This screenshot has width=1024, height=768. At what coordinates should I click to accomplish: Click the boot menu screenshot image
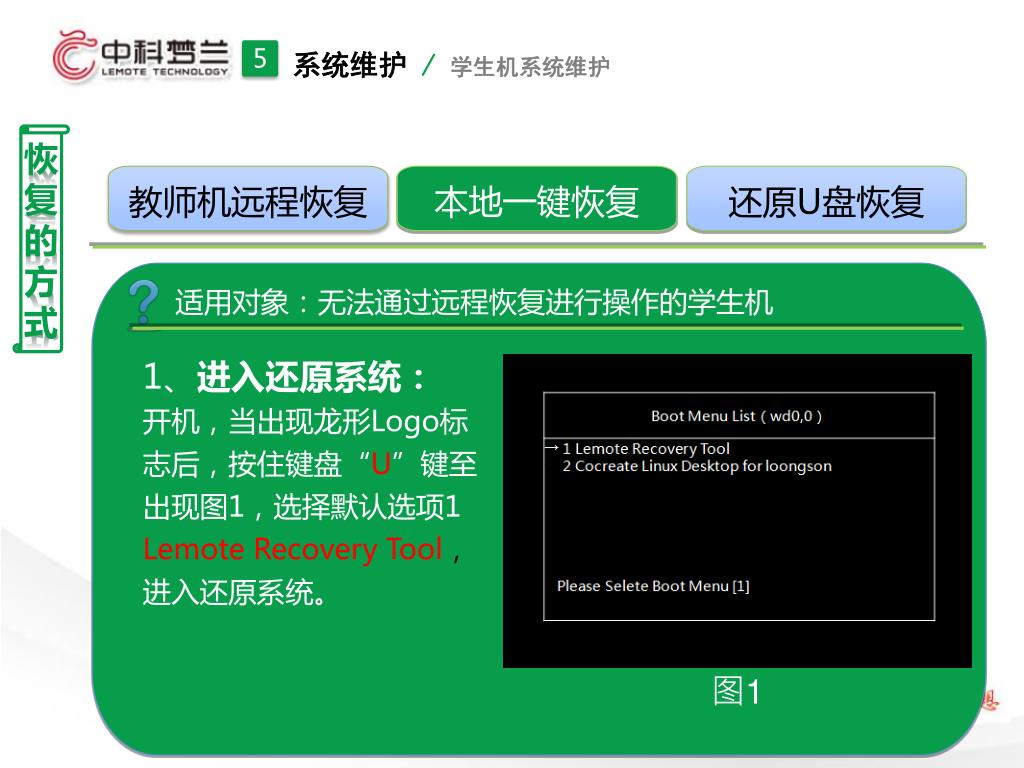click(737, 511)
